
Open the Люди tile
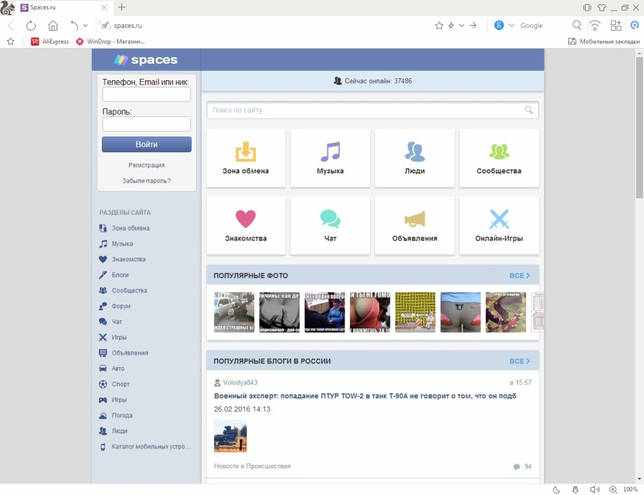(x=415, y=158)
